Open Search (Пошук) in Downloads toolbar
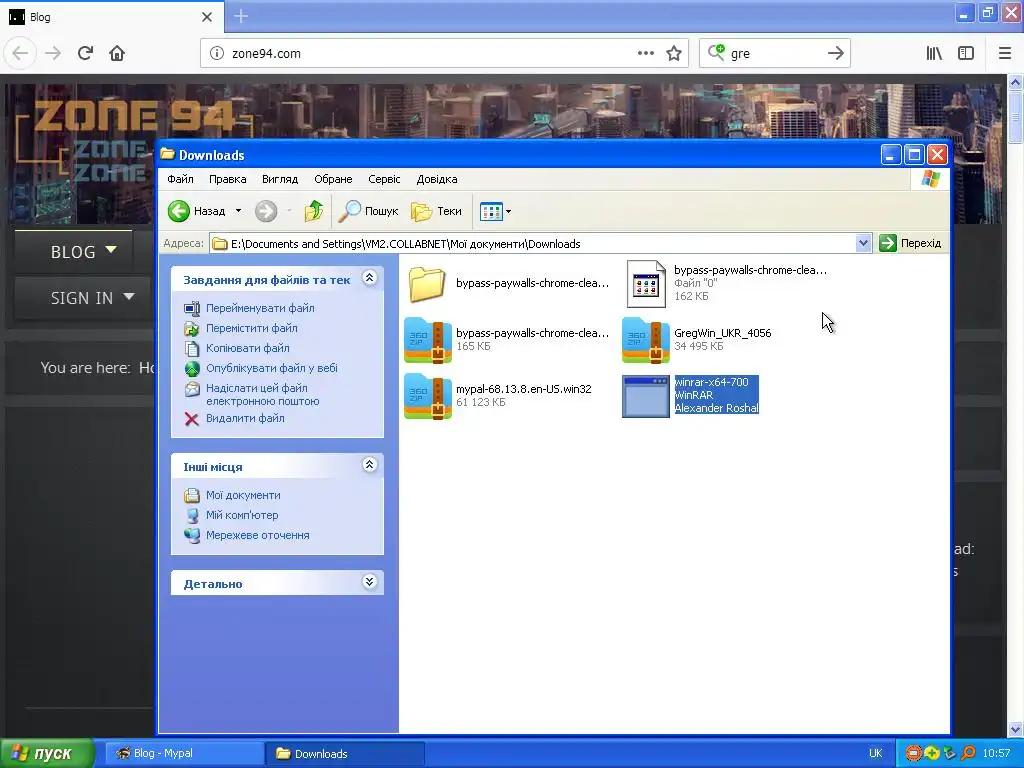Screen dimensions: 1024x768 pyautogui.click(x=369, y=211)
